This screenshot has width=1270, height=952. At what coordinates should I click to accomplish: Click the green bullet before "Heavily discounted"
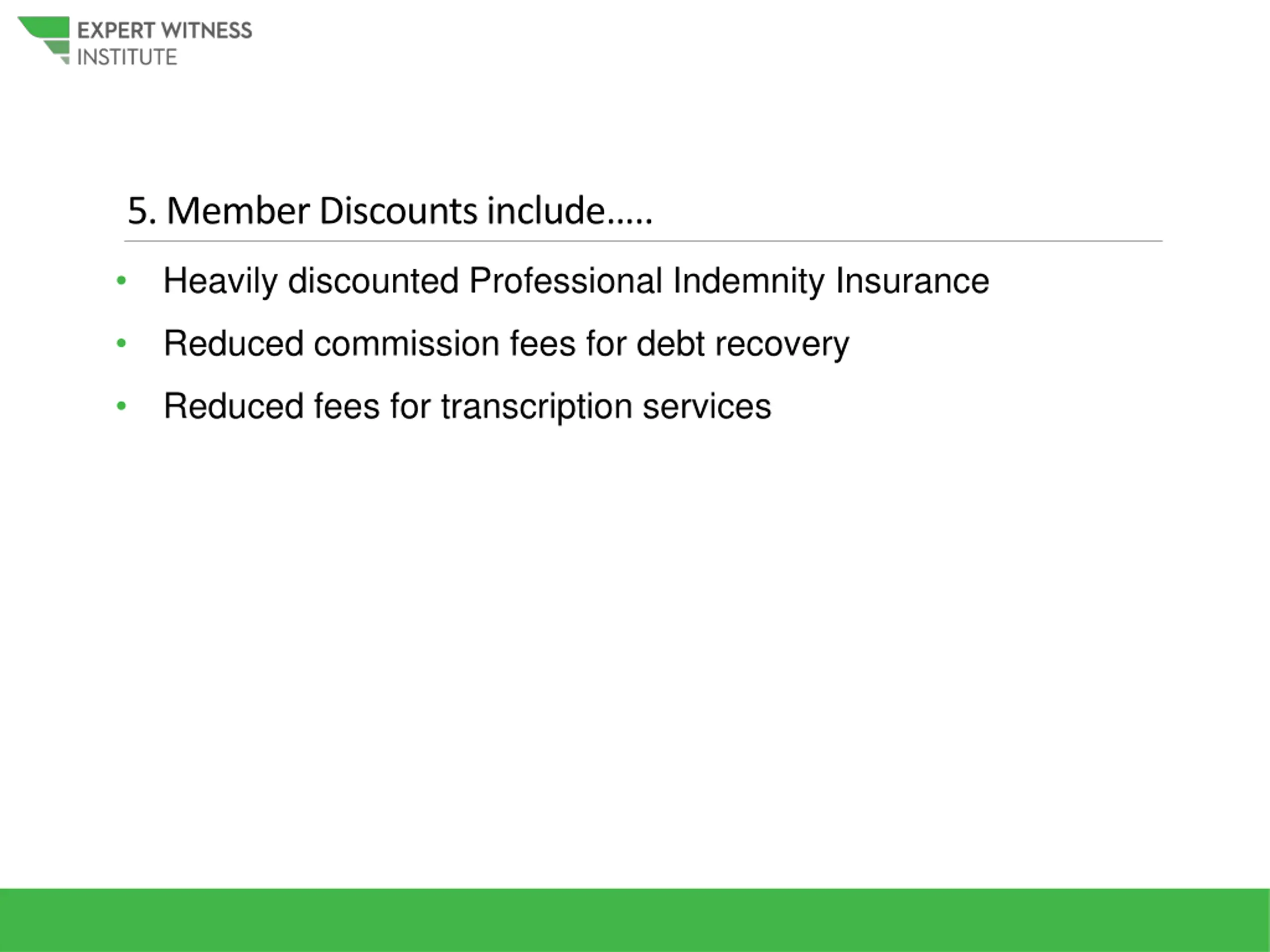pyautogui.click(x=121, y=281)
